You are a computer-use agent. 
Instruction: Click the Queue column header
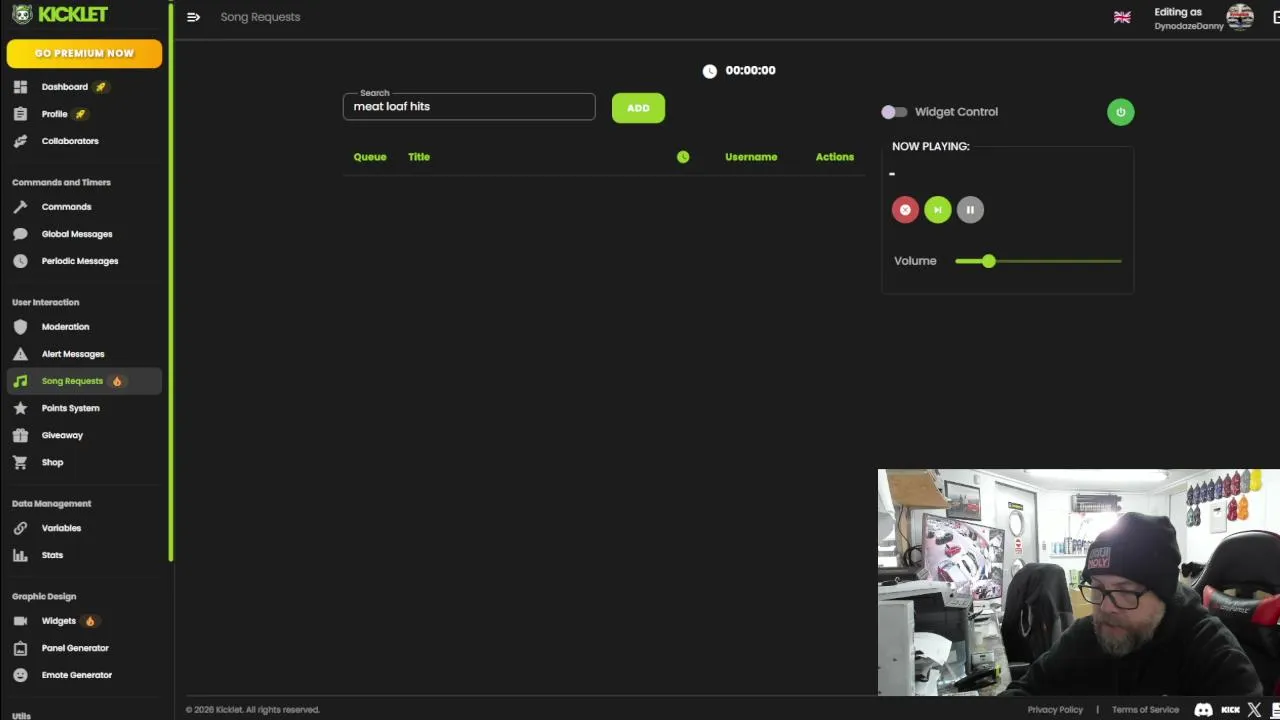tap(370, 157)
